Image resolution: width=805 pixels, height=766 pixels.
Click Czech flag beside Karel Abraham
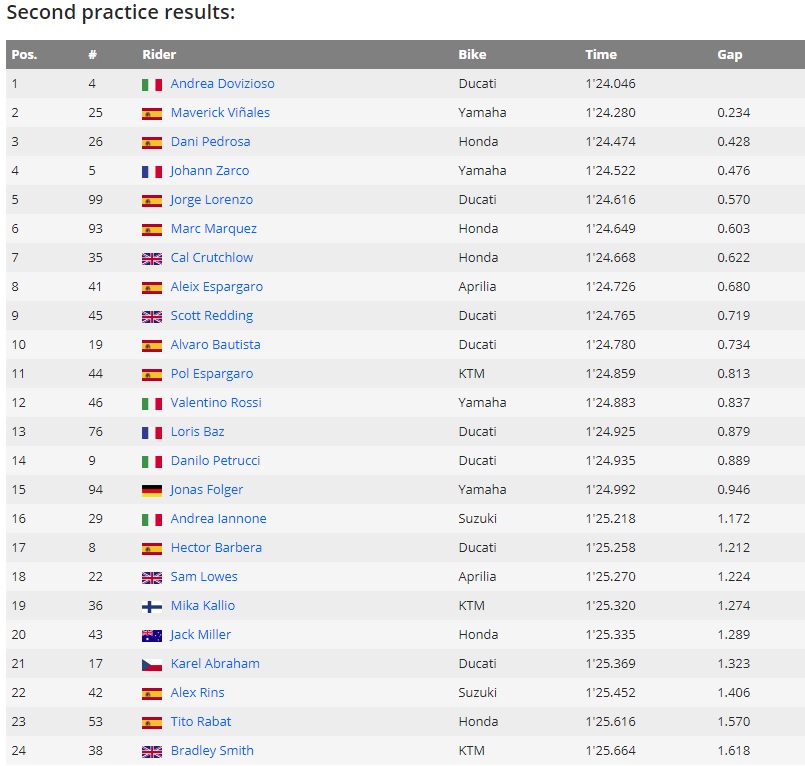pos(152,665)
